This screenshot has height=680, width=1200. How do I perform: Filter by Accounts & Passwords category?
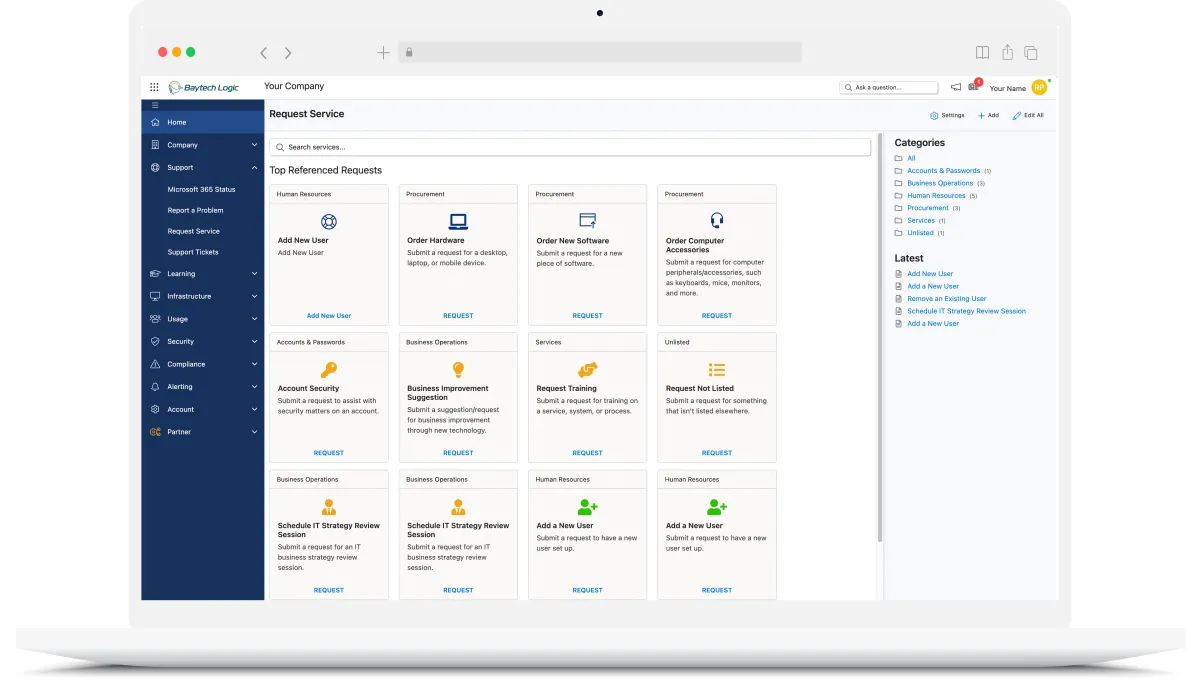tap(943, 171)
